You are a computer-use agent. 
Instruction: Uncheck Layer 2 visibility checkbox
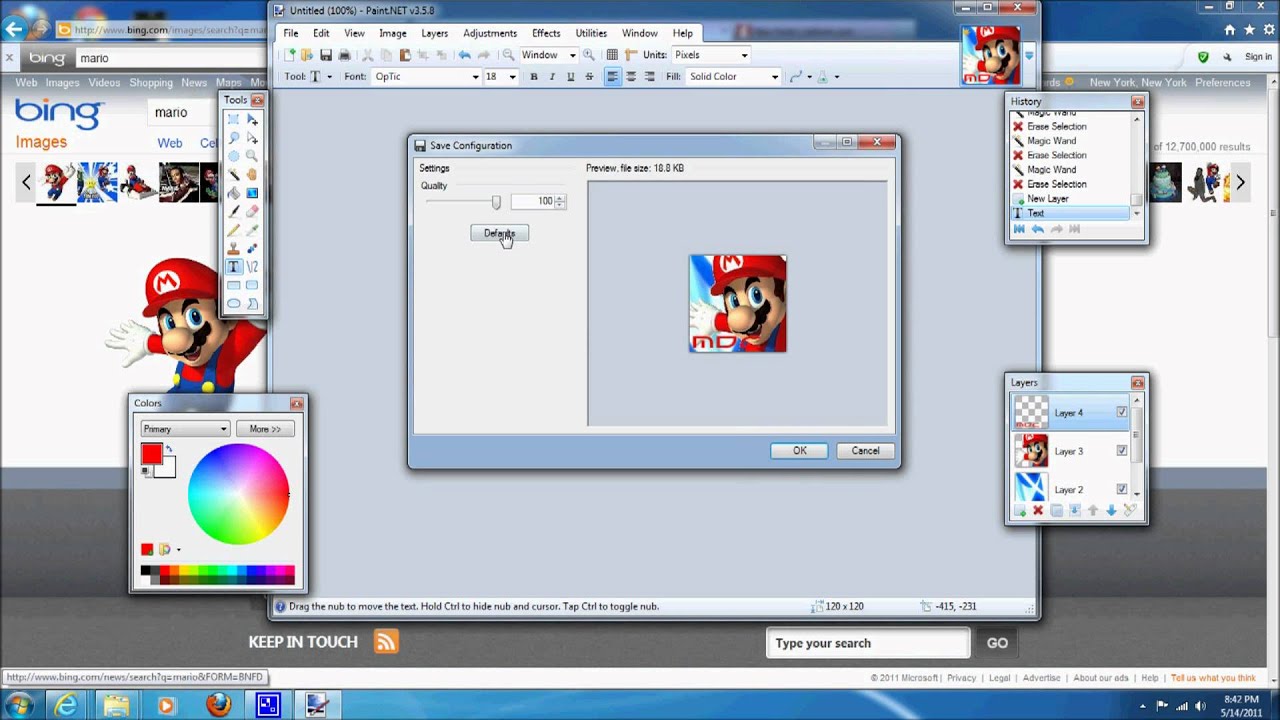[x=1121, y=489]
